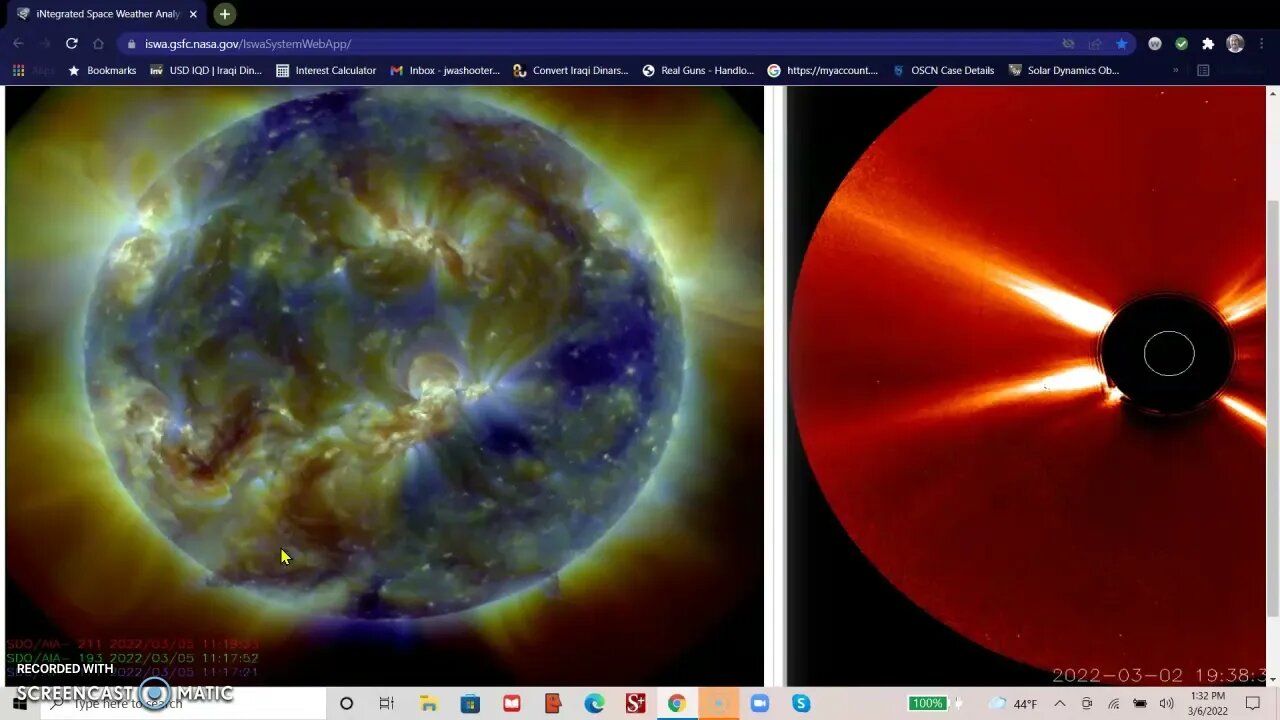1280x720 pixels.
Task: Open notification center icon
Action: coord(1253,704)
